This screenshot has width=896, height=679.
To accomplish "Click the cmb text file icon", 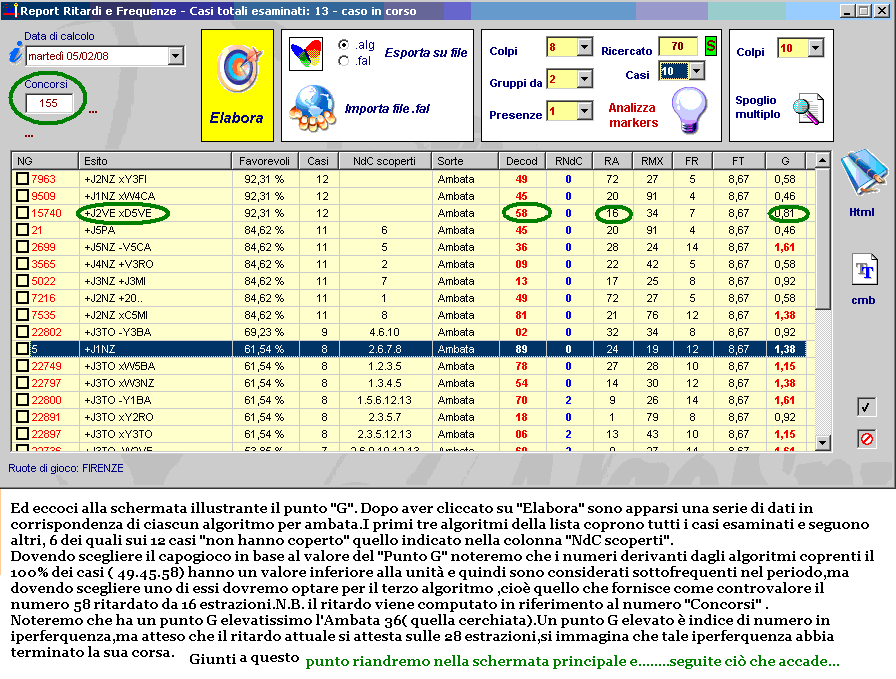I will click(865, 269).
